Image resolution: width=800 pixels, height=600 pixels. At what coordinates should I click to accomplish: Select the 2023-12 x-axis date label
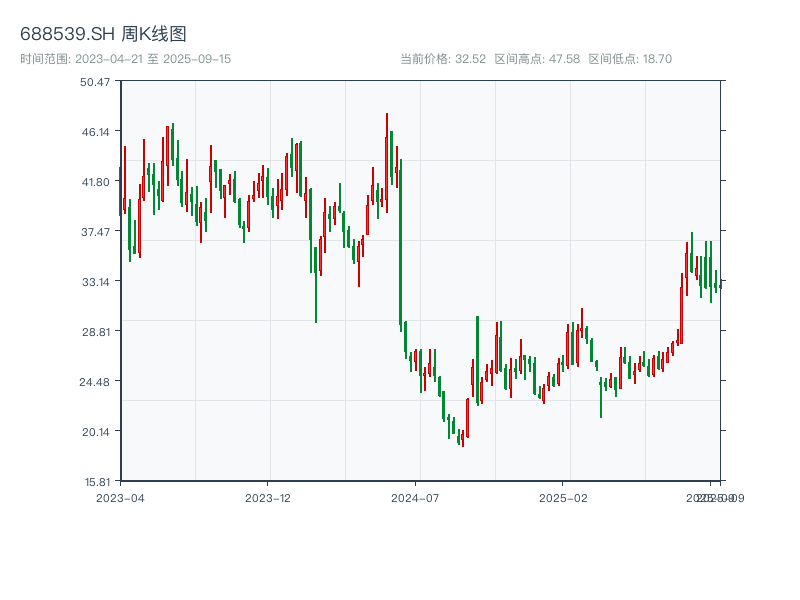tap(268, 497)
